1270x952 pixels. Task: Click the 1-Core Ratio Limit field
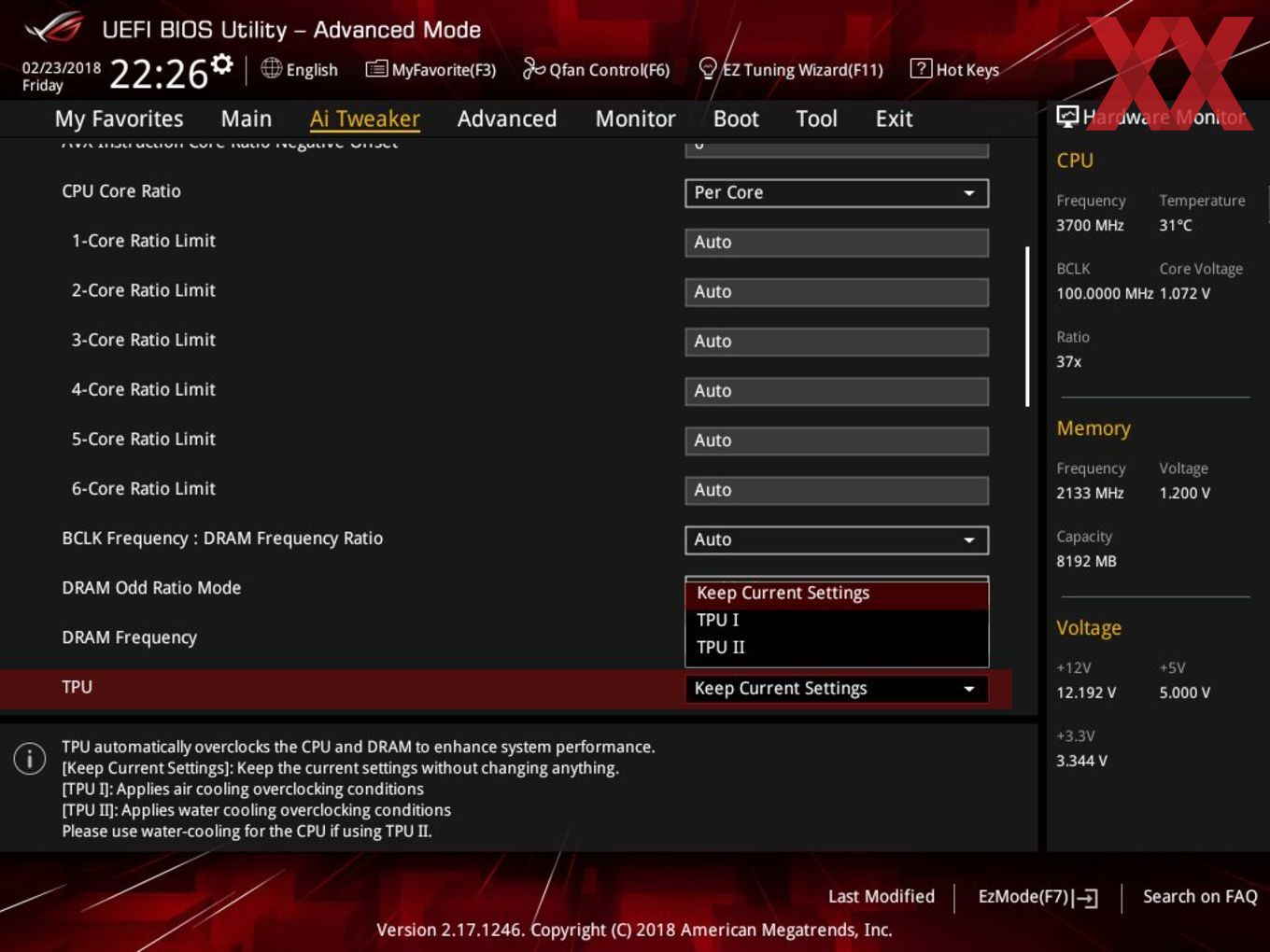[x=837, y=243]
